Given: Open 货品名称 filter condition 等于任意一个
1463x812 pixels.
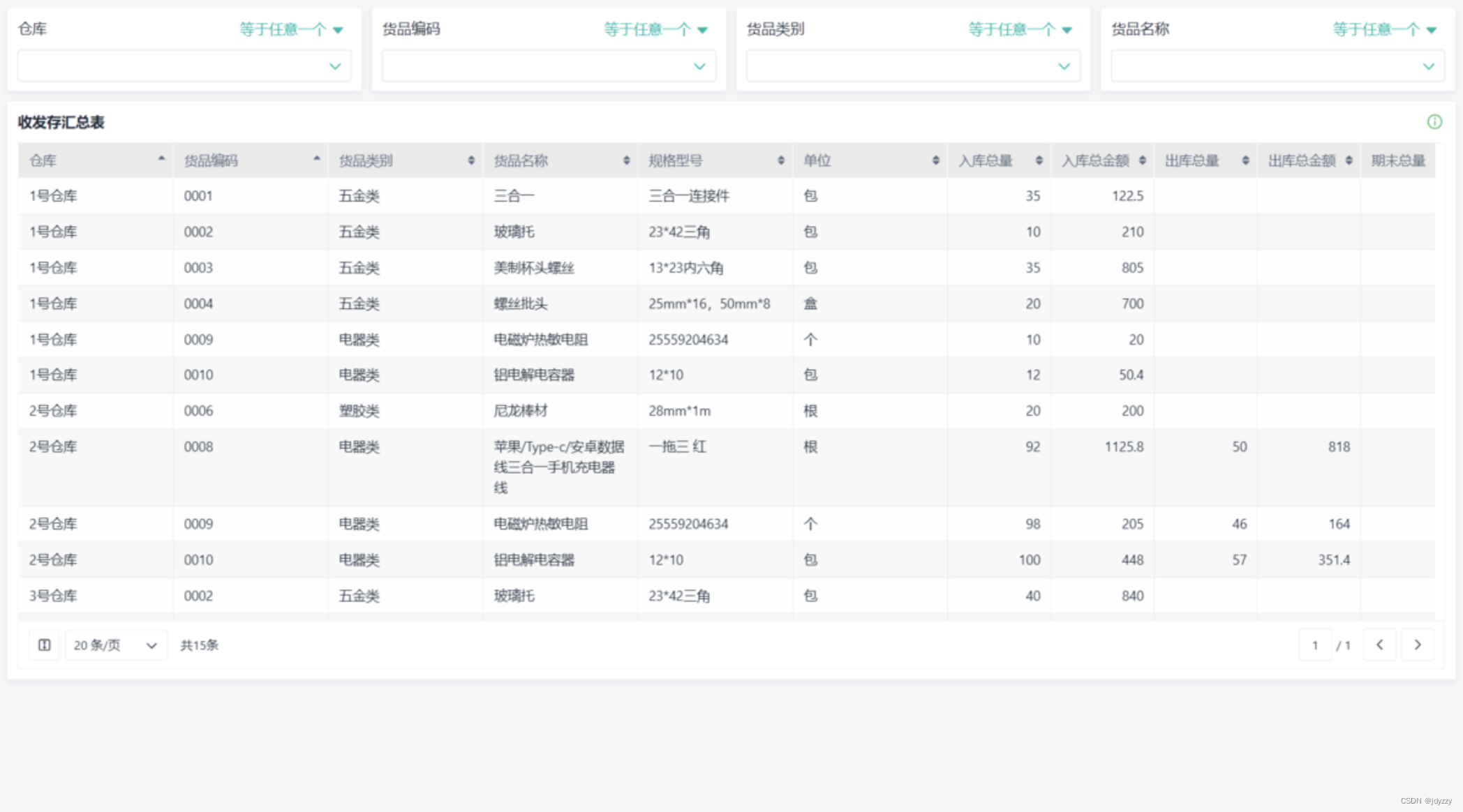Looking at the screenshot, I should click(1384, 29).
